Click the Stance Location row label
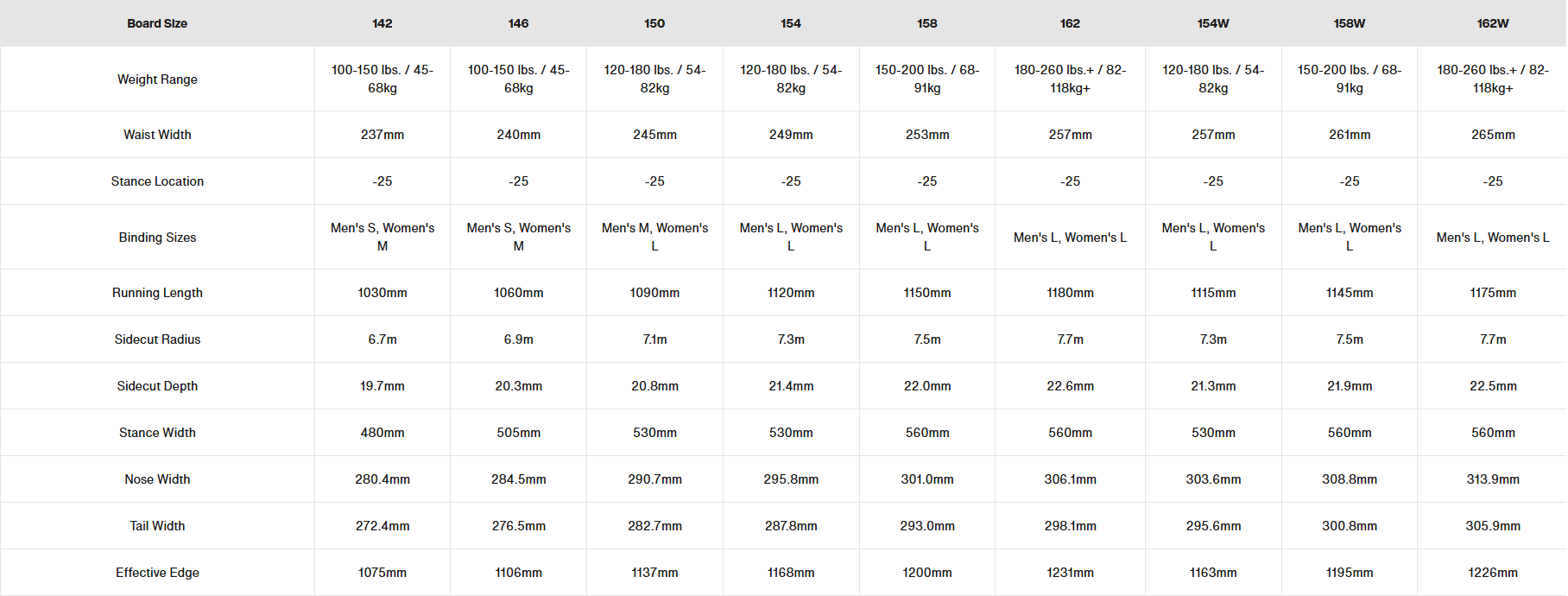 [157, 181]
